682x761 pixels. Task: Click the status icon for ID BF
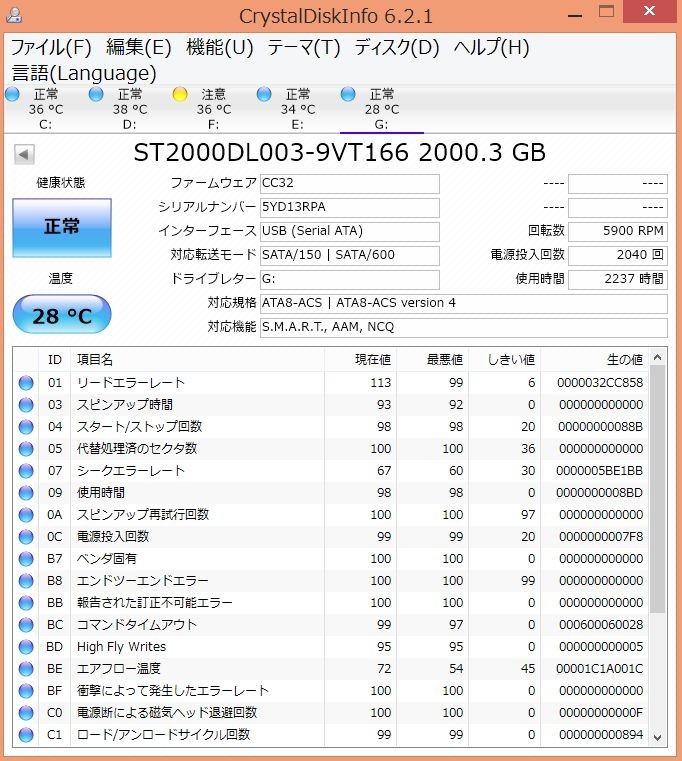coord(26,691)
